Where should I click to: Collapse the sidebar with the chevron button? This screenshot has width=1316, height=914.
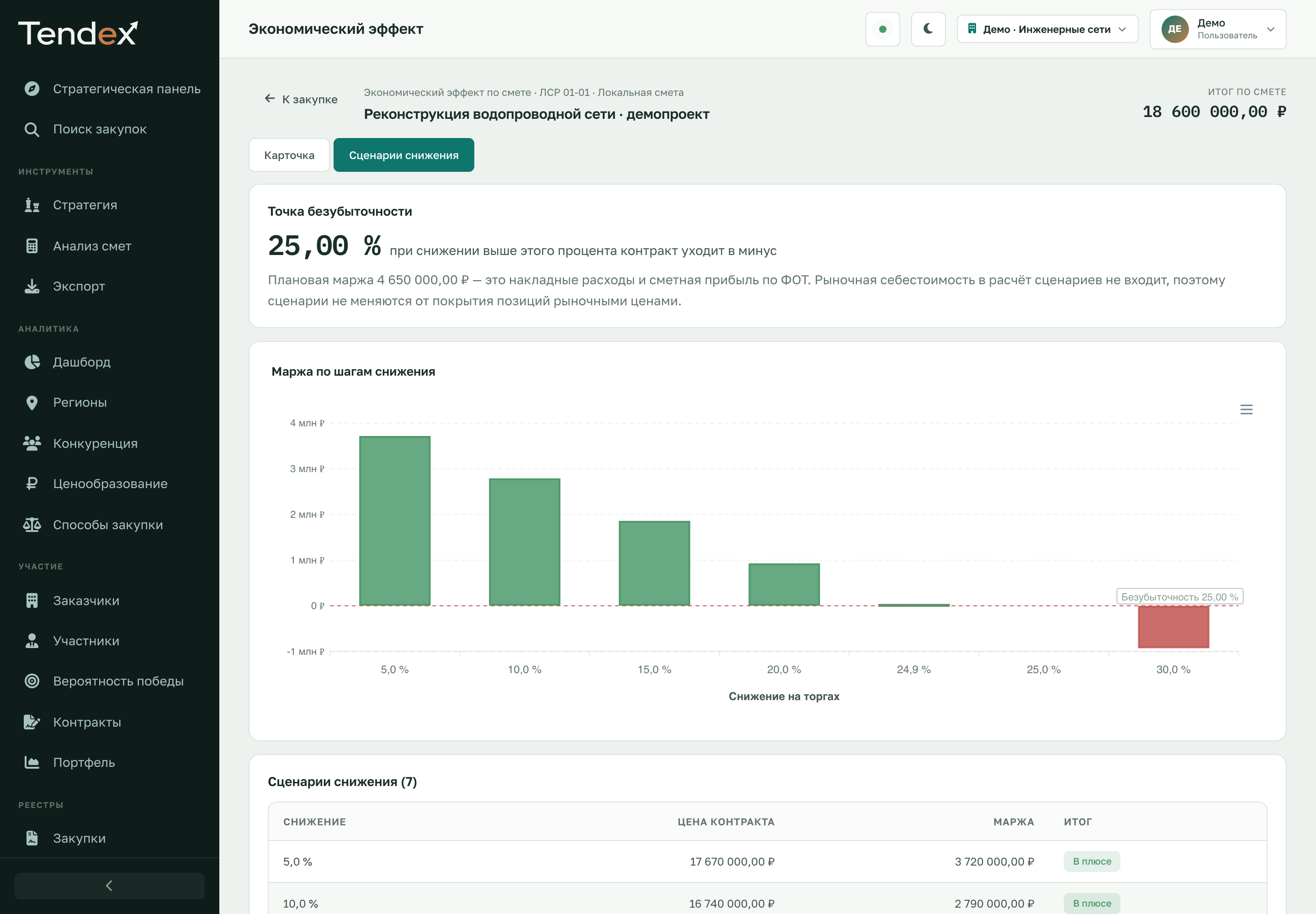[109, 885]
